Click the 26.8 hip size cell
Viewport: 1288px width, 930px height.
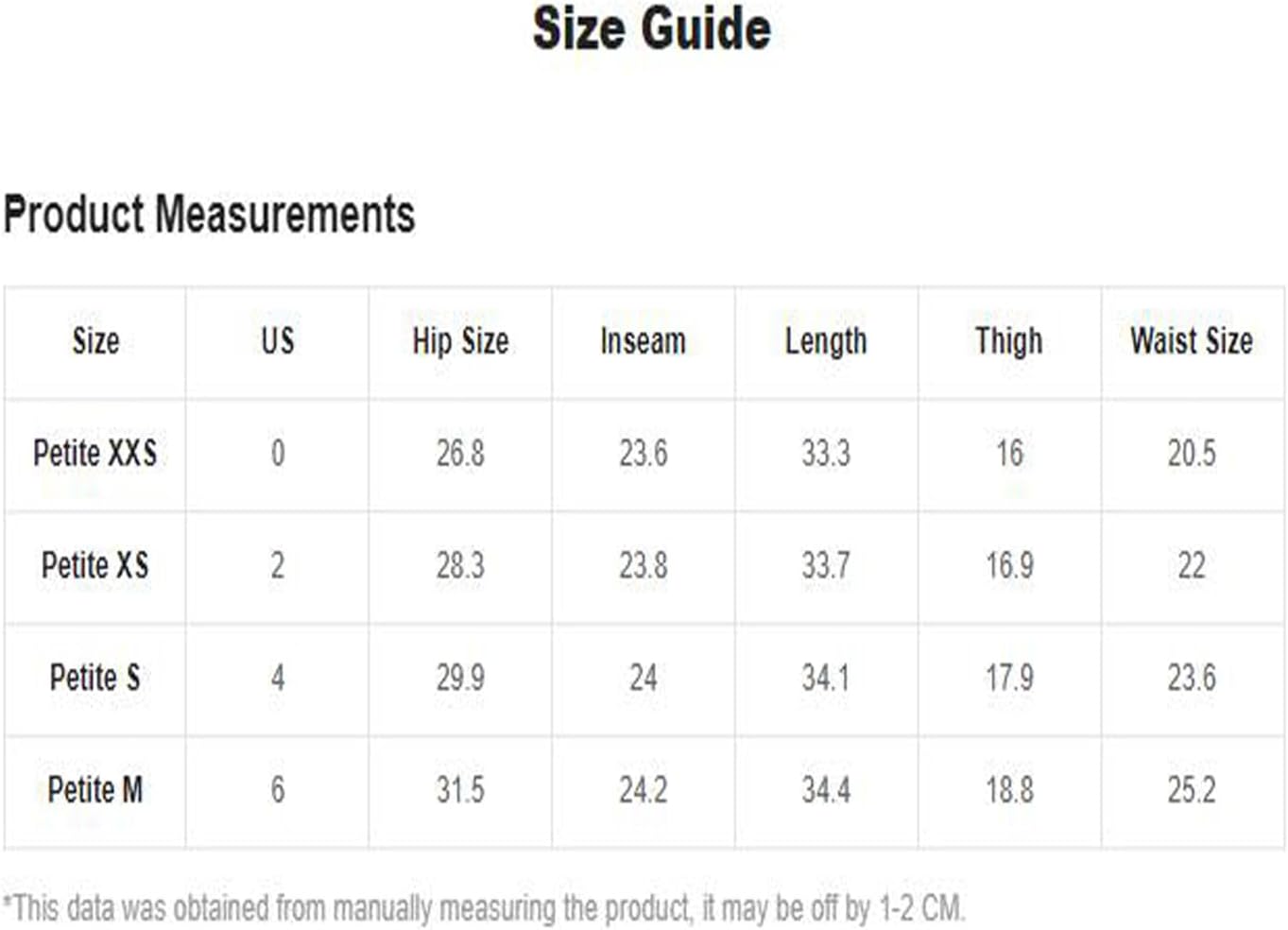[x=460, y=453]
